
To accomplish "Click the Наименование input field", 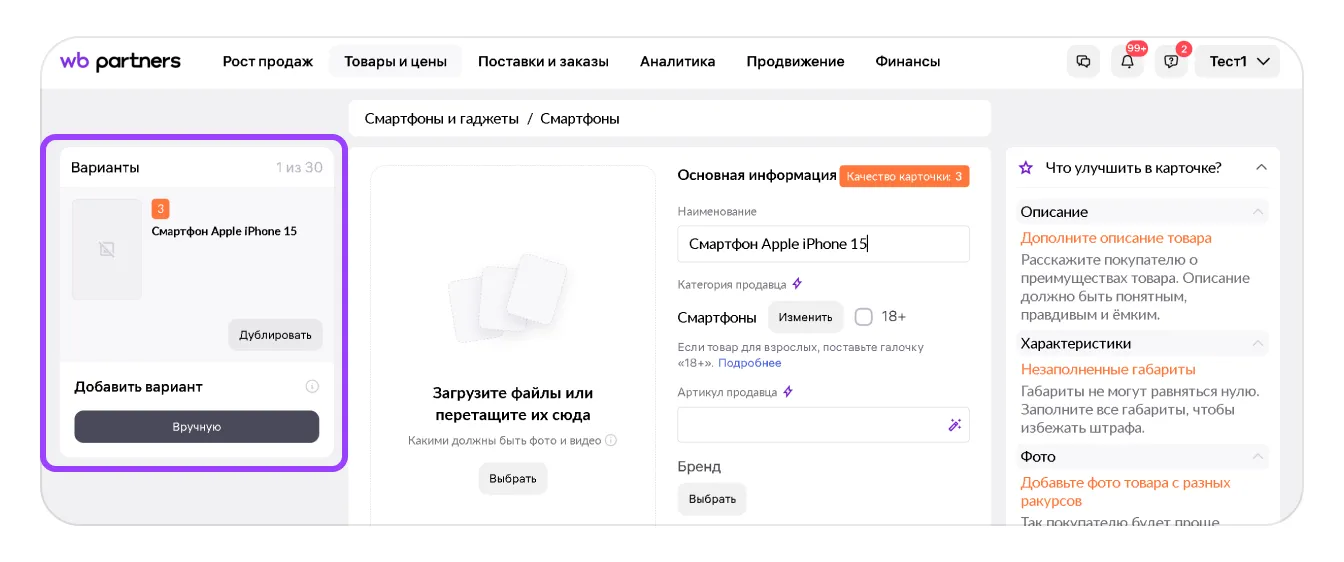I will [x=822, y=244].
